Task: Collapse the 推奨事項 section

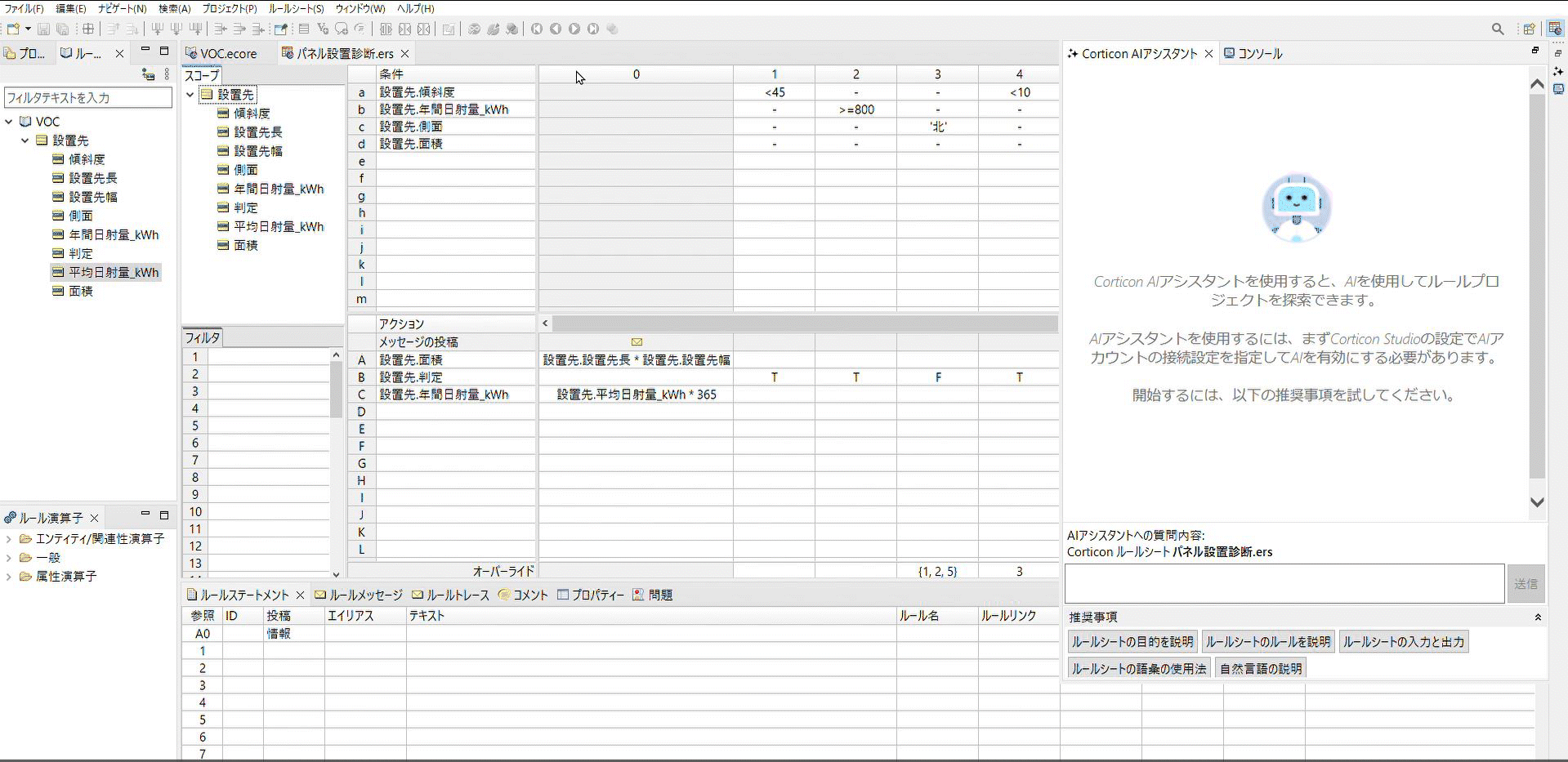Action: click(1537, 617)
